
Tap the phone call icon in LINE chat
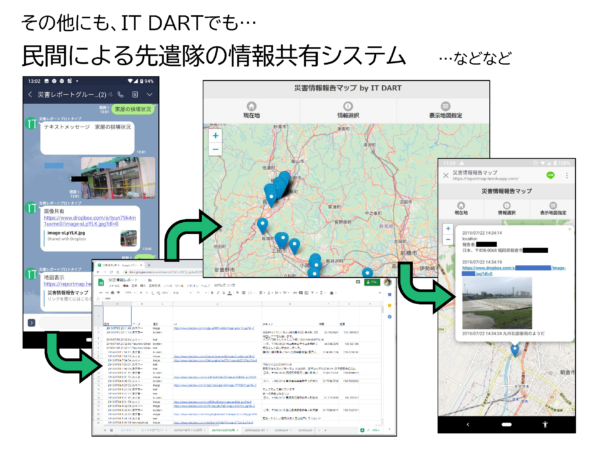pos(120,95)
